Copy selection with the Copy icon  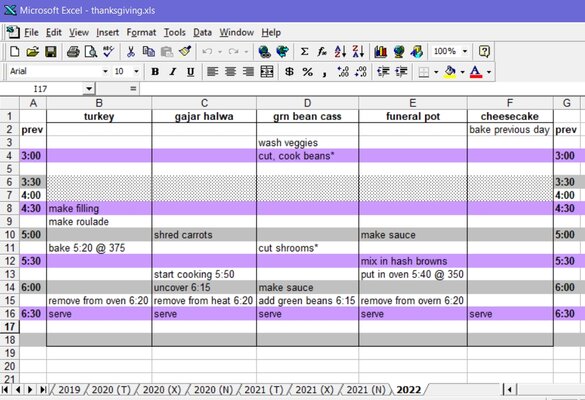(x=149, y=51)
